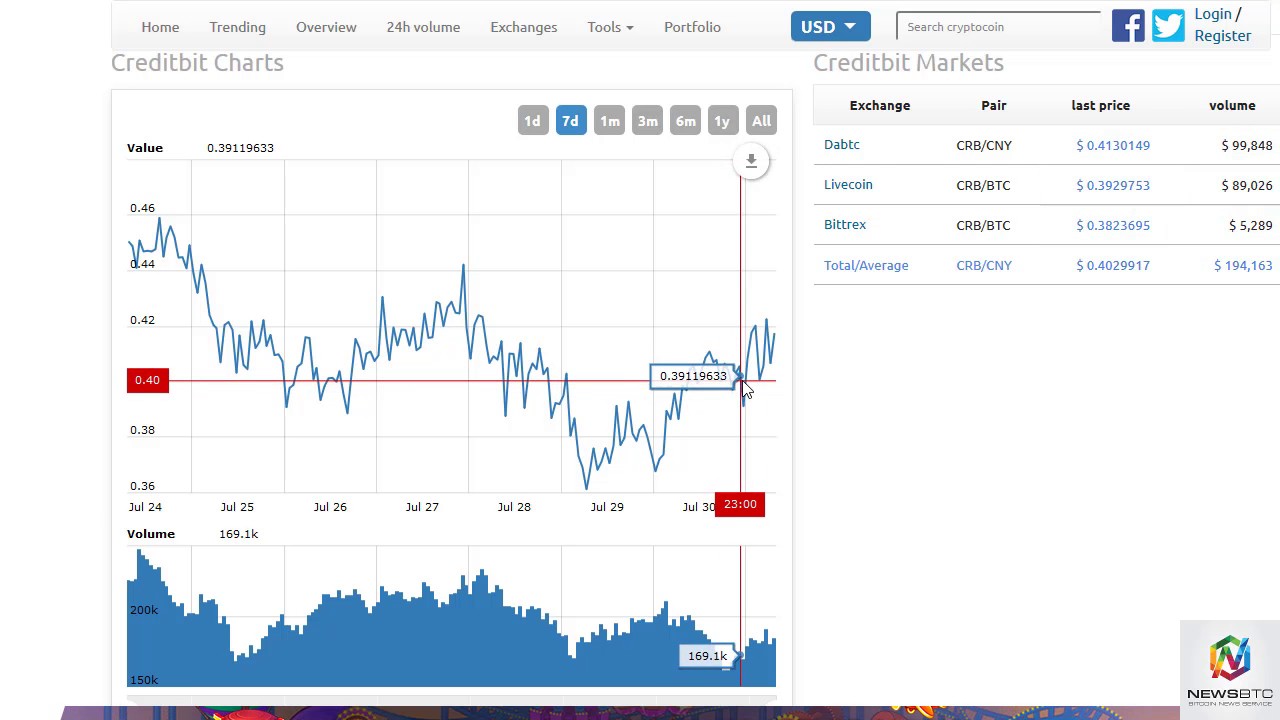Click the chart download icon
The image size is (1280, 720).
click(x=751, y=161)
